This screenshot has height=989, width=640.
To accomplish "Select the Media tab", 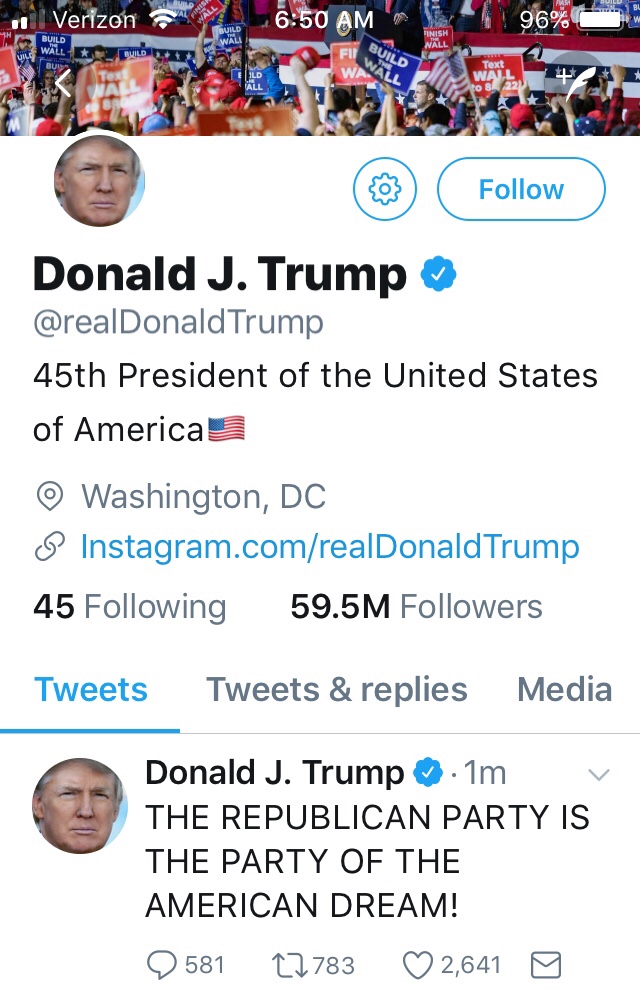I will [x=564, y=690].
